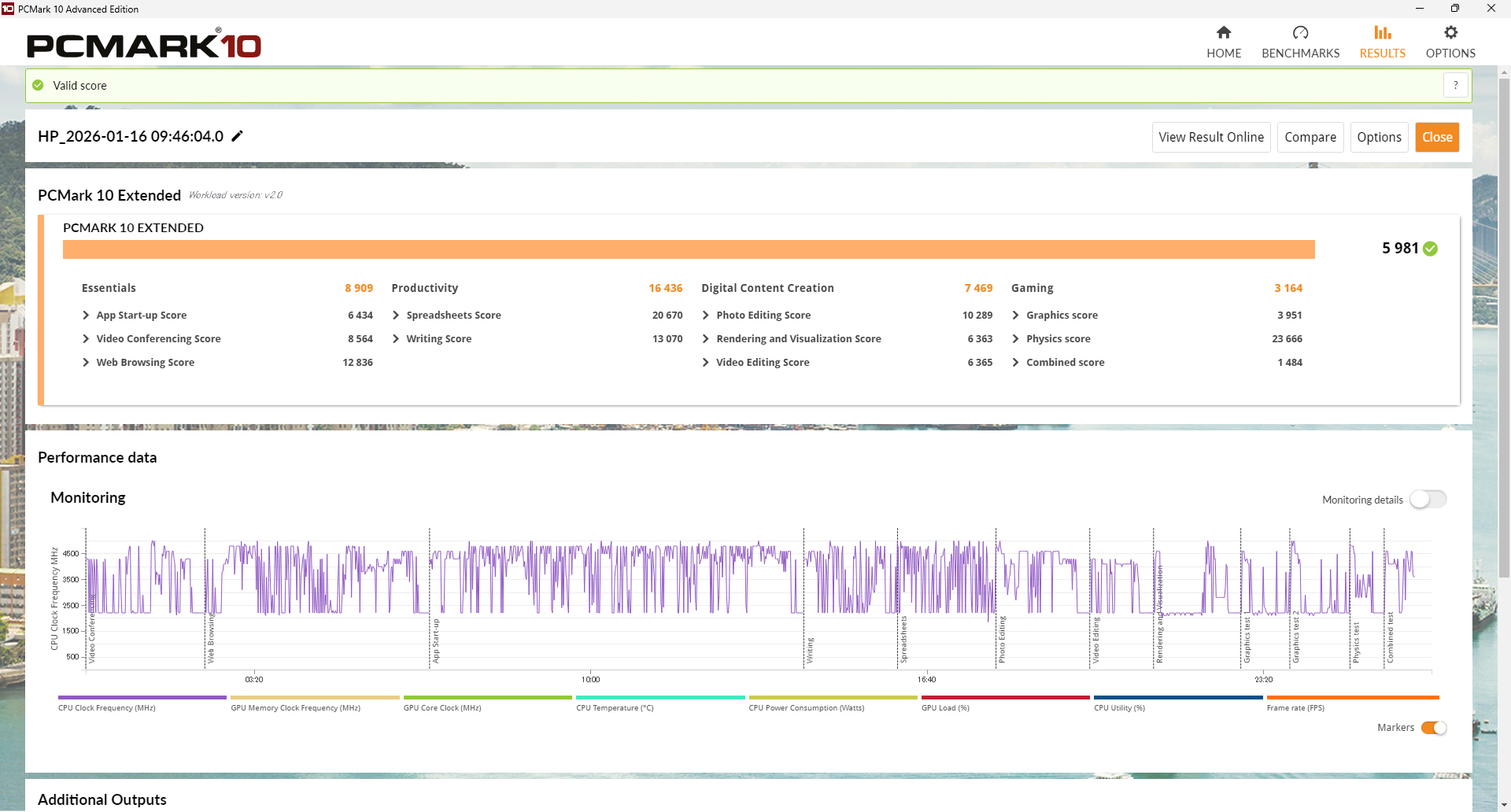Click the green Valid score check icon

click(x=38, y=85)
